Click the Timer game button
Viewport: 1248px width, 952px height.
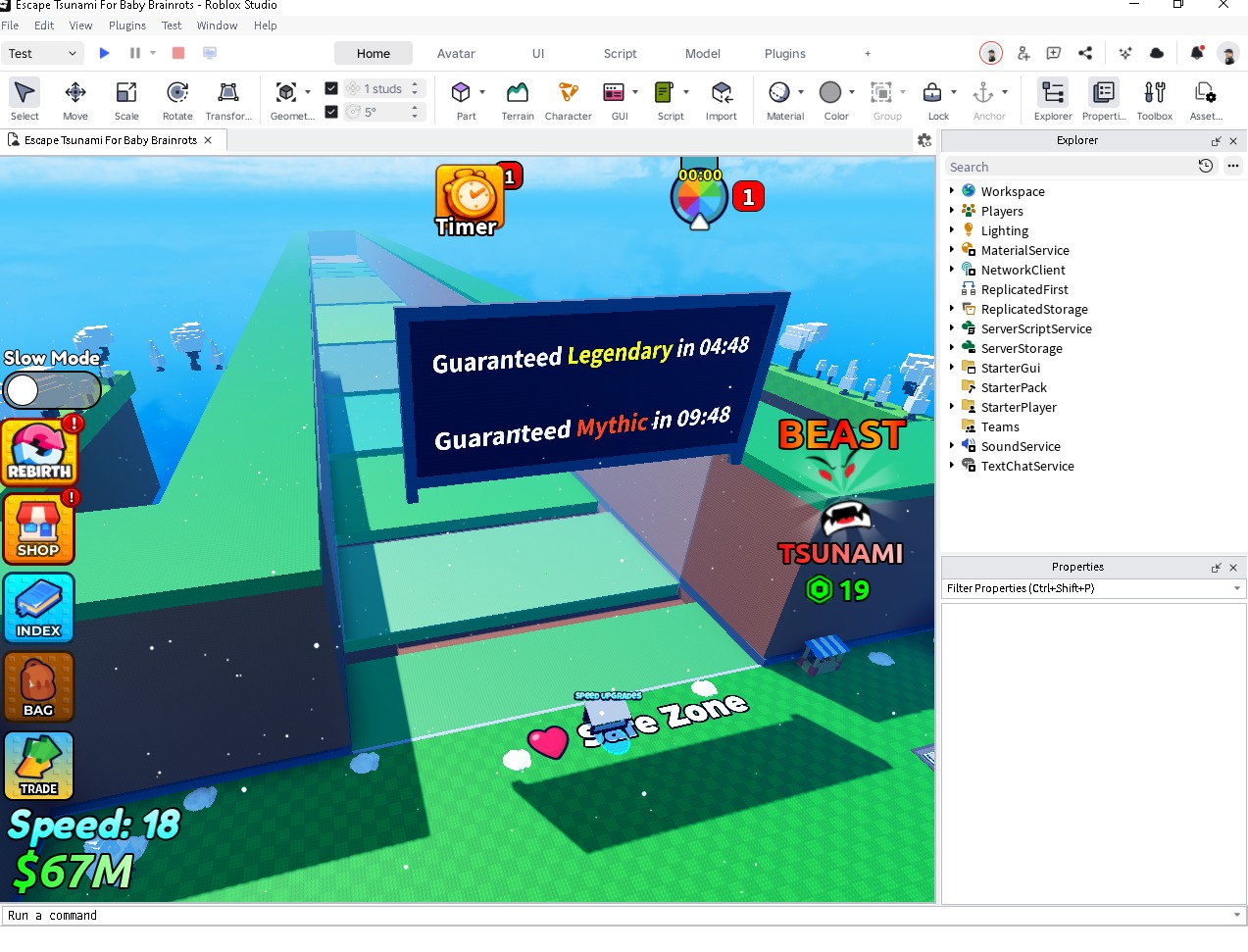pos(469,201)
